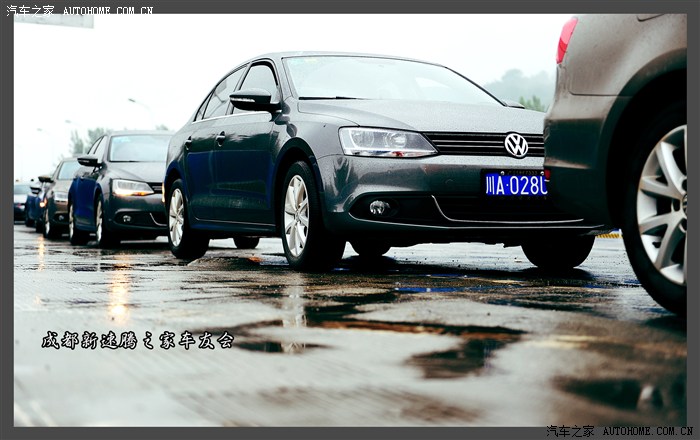Image resolution: width=700 pixels, height=440 pixels.
Task: Click the gray car's side mirror
Action: [x=253, y=100]
